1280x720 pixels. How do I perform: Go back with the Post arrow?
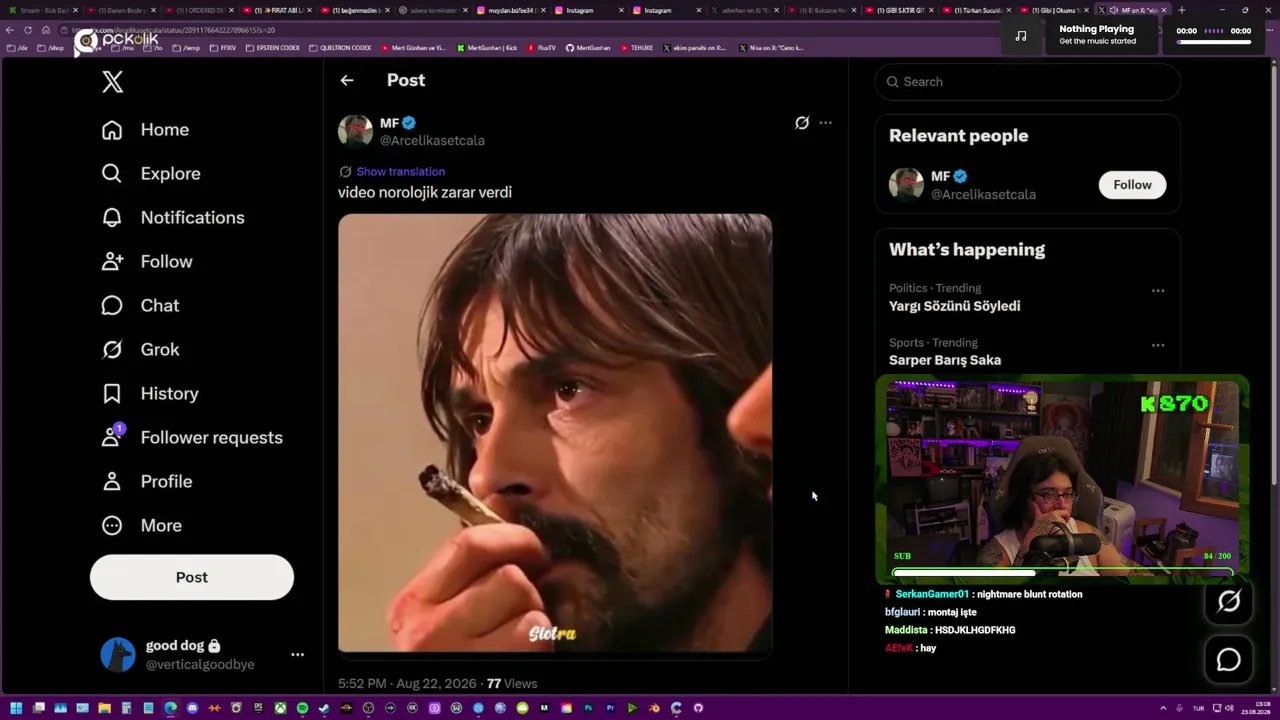[x=347, y=80]
